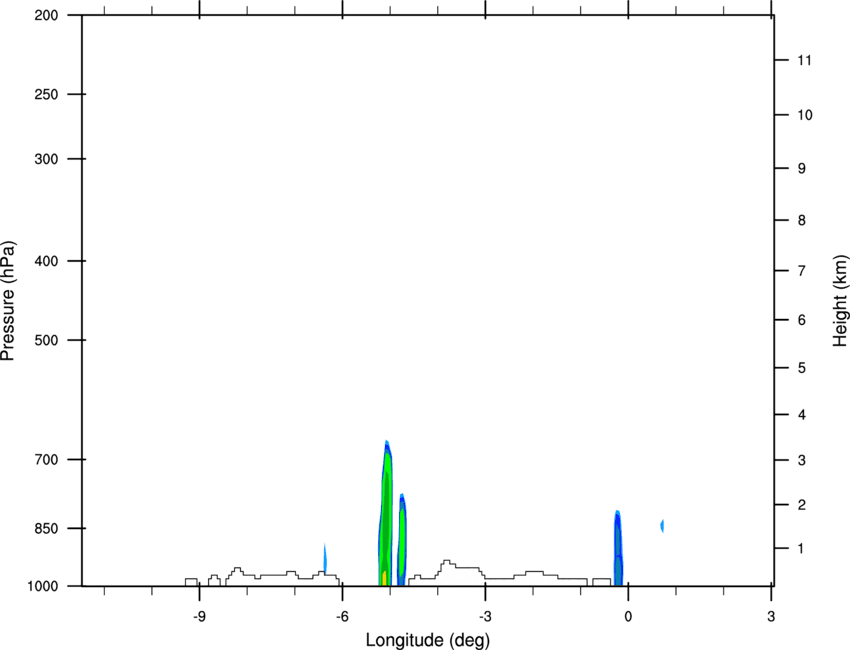Click the 3 longitude tick label
Image resolution: width=850 pixels, height=650 pixels.
[x=771, y=616]
